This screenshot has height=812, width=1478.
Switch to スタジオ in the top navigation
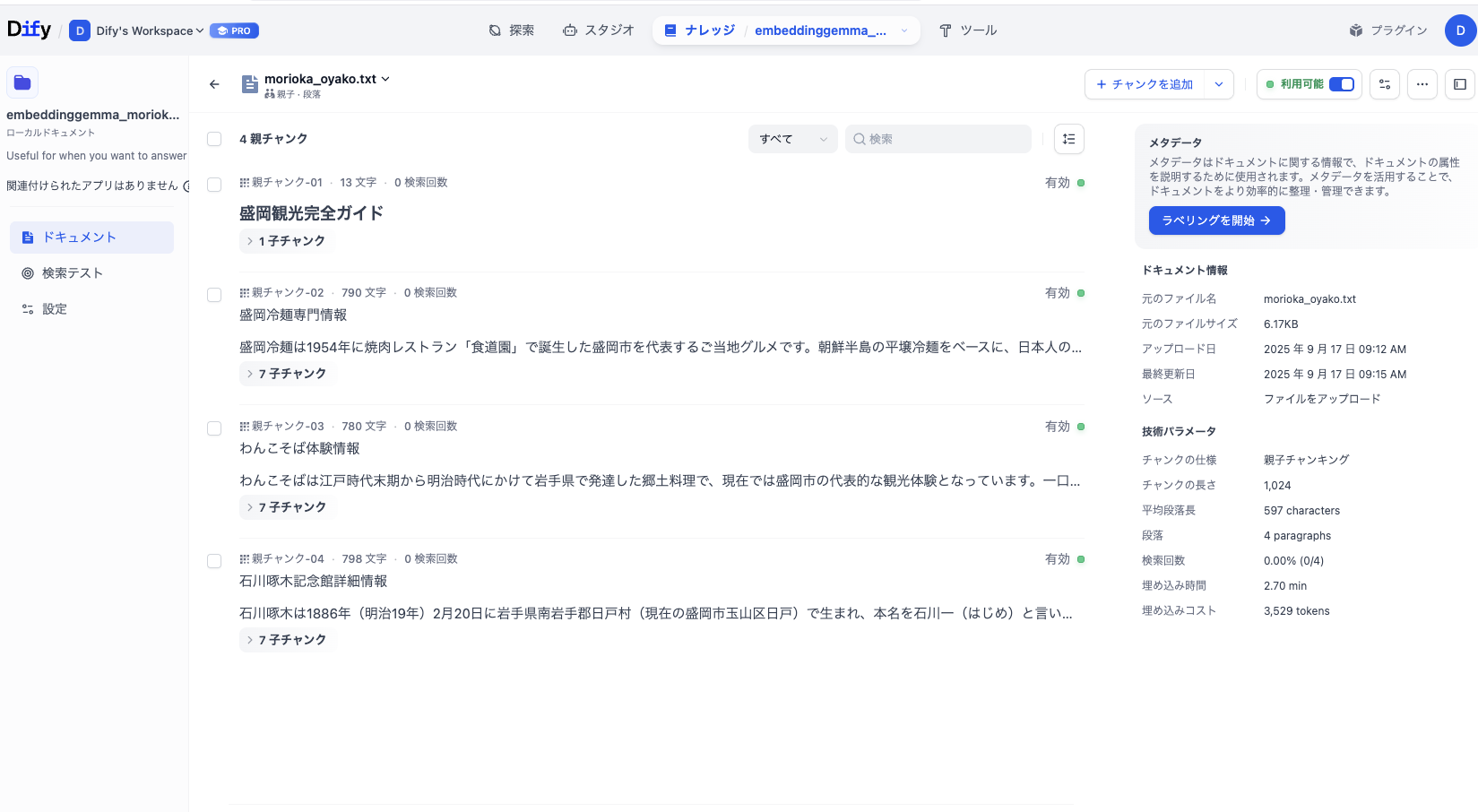tap(598, 30)
